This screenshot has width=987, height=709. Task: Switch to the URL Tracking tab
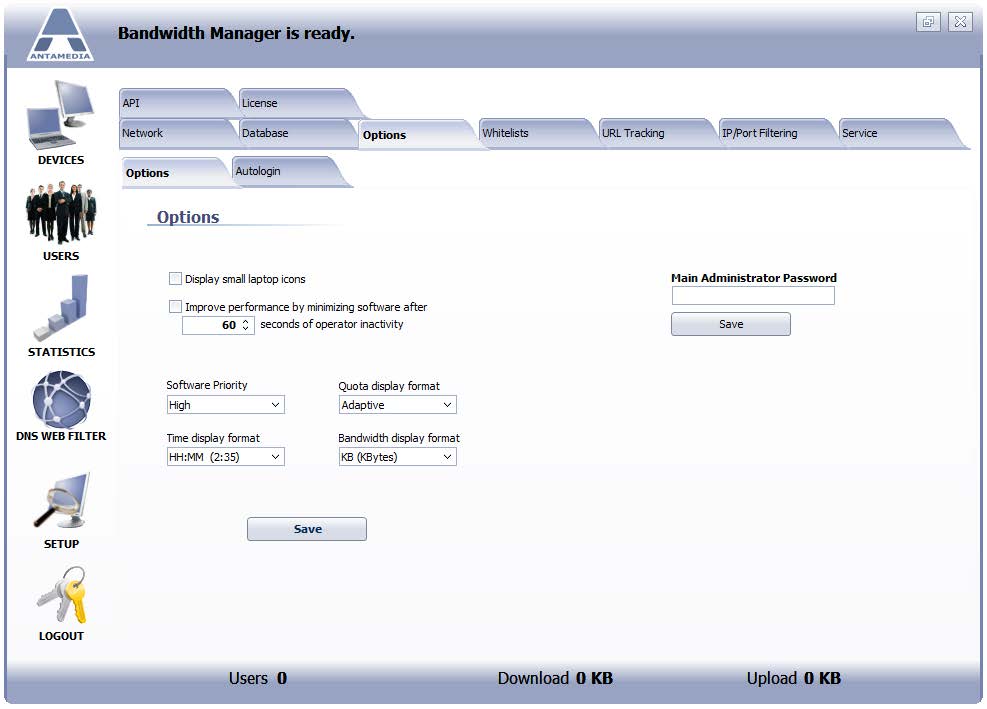(656, 133)
